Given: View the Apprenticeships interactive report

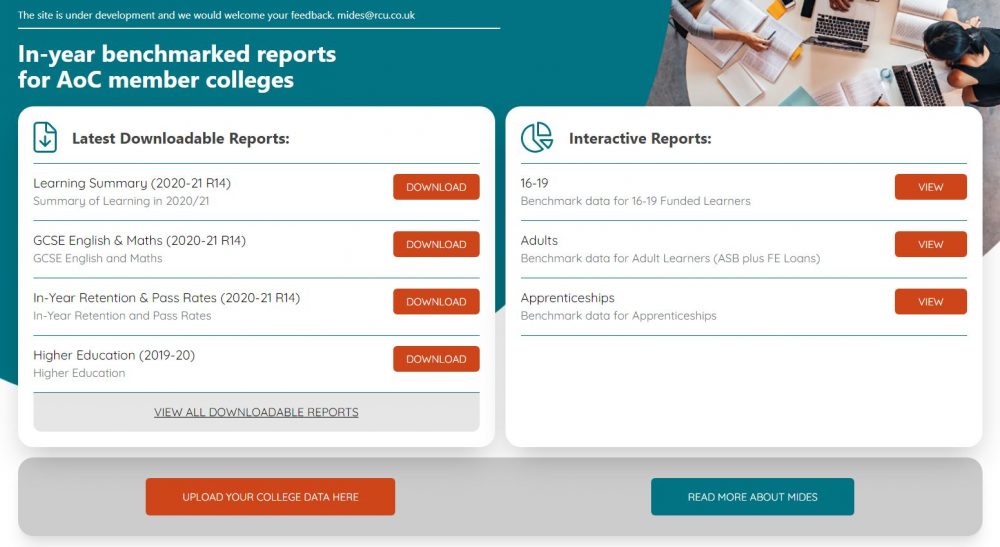Looking at the screenshot, I should (930, 301).
